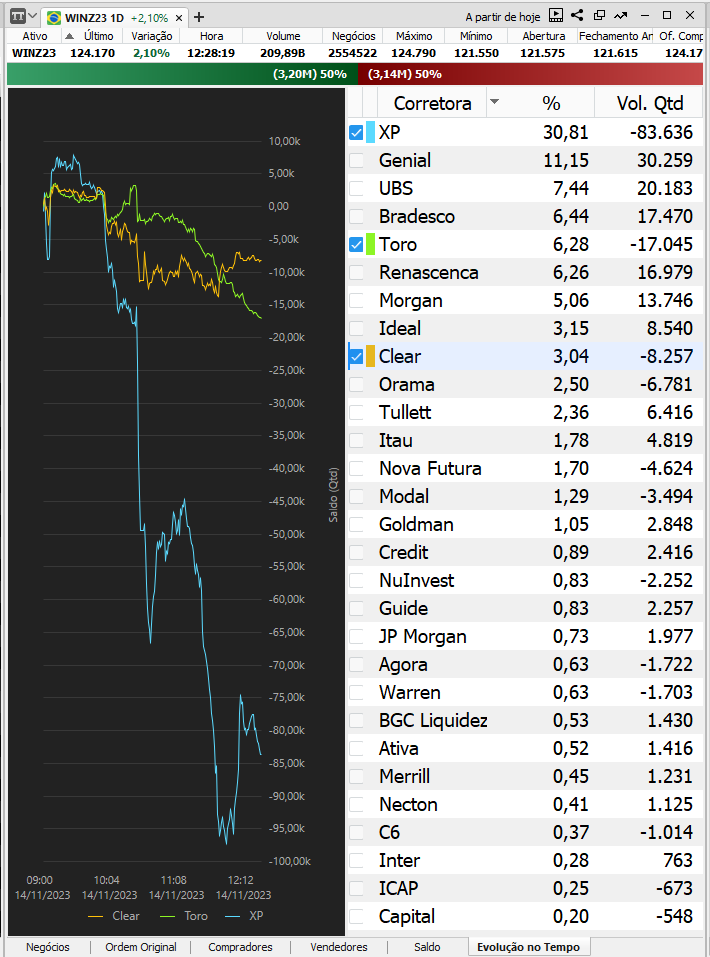Screen dimensions: 710x957
Task: Check the Ideal broker checkbox
Action: click(356, 328)
